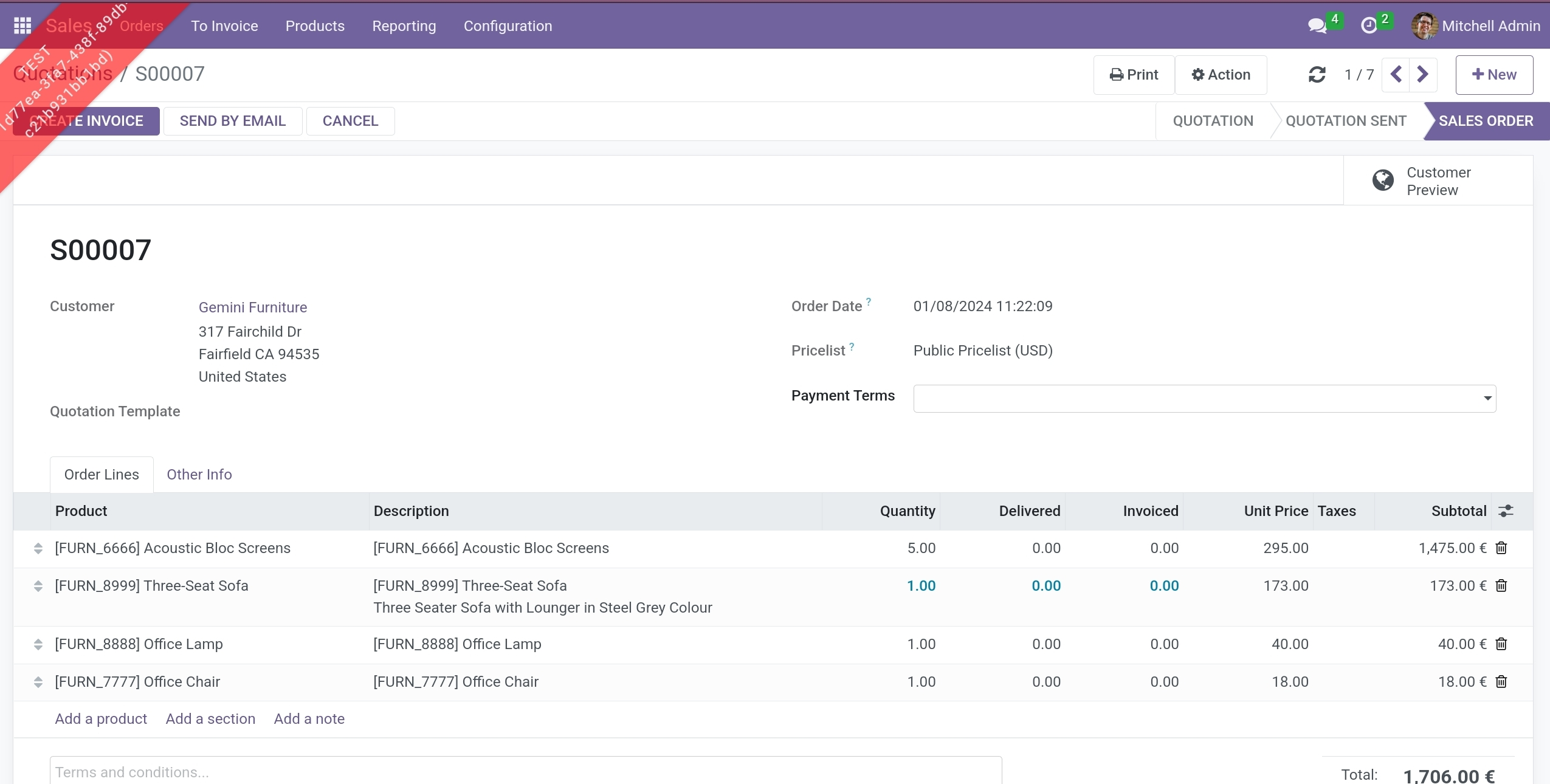1550x784 pixels.
Task: Go to previous record arrow
Action: [1396, 75]
